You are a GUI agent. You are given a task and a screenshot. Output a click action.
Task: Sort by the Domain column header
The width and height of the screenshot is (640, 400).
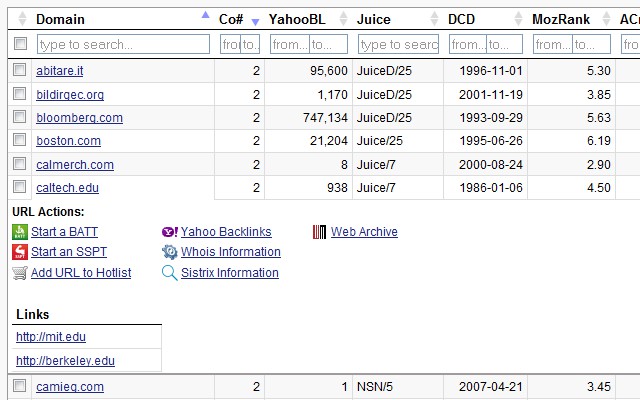click(60, 19)
